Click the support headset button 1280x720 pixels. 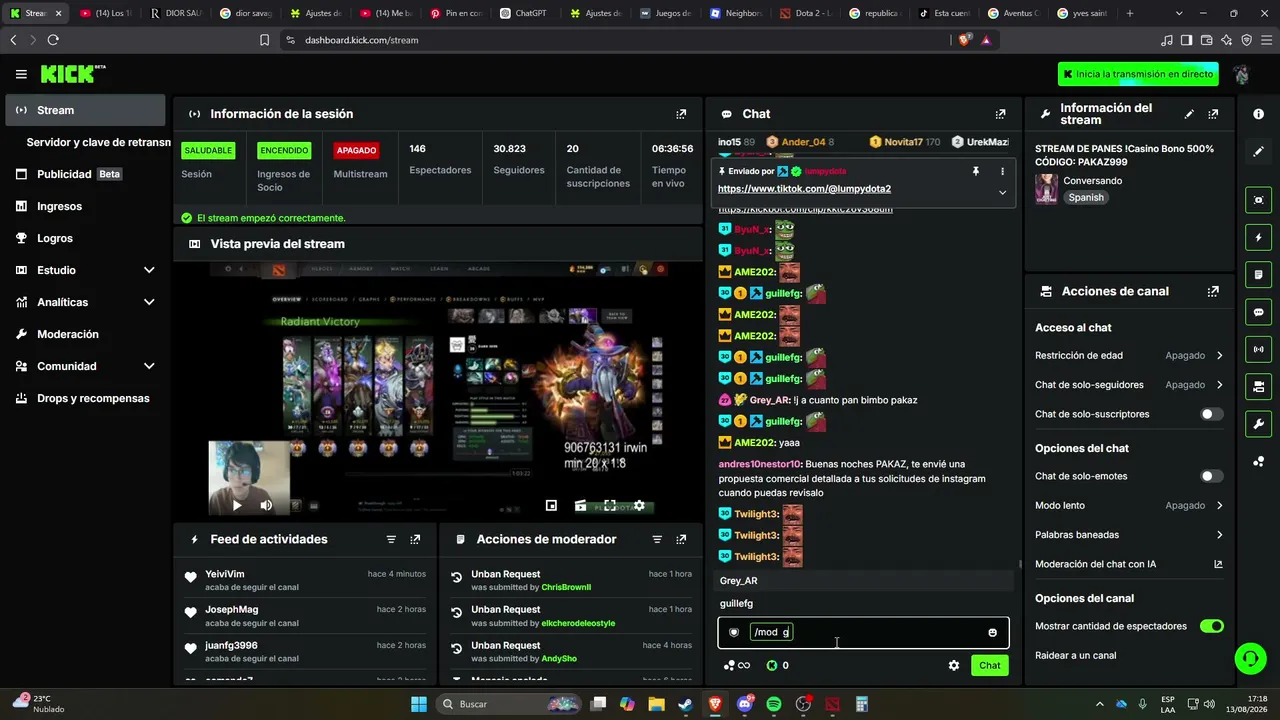[x=1250, y=658]
